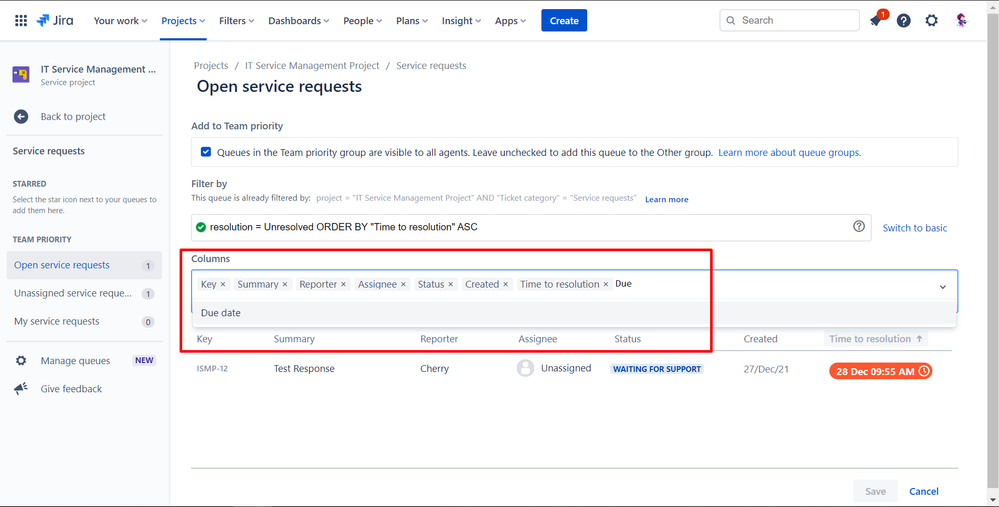
Task: Click the Created column header
Action: click(x=760, y=339)
